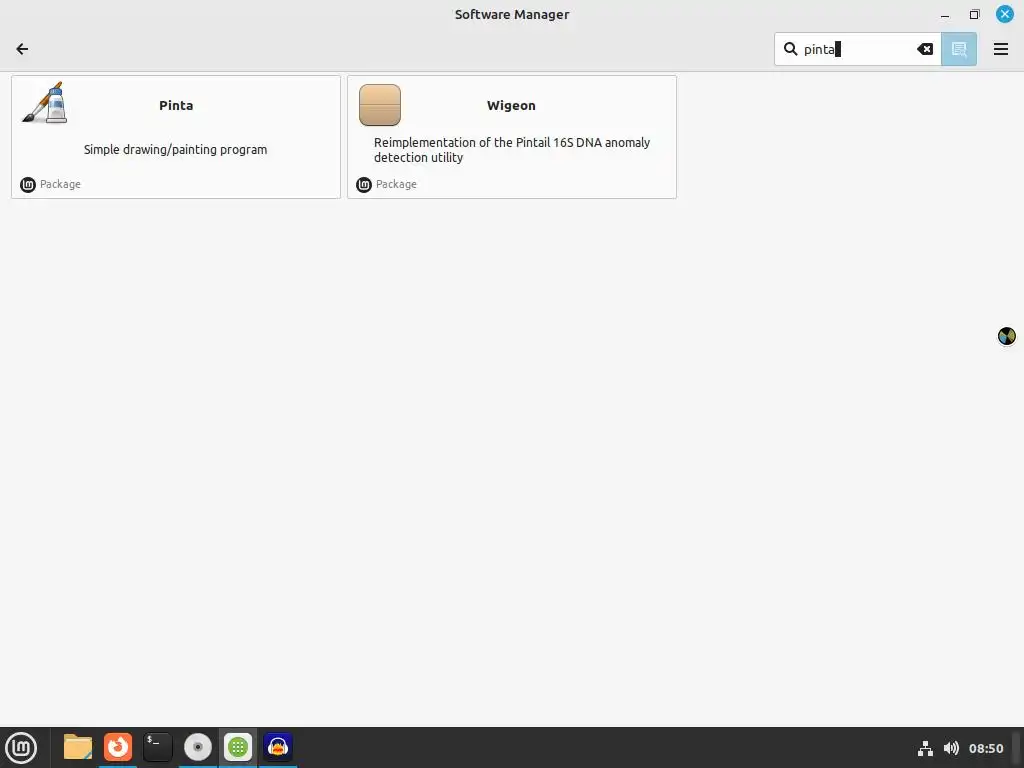The image size is (1024, 768).
Task: Maximize the Software Manager window
Action: click(974, 14)
